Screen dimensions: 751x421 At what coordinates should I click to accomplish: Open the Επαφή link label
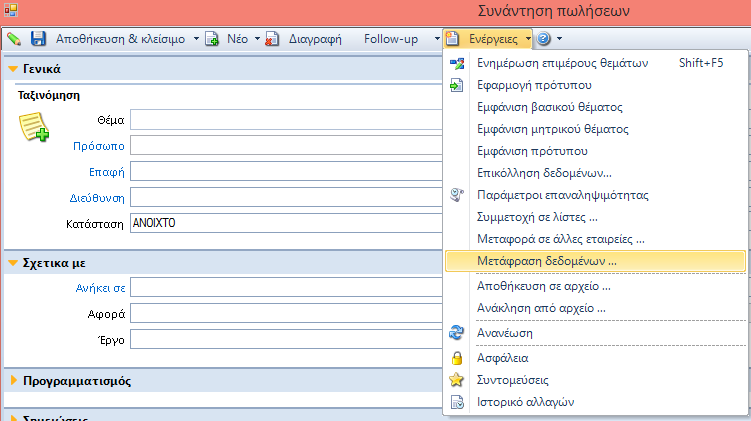pyautogui.click(x=107, y=172)
